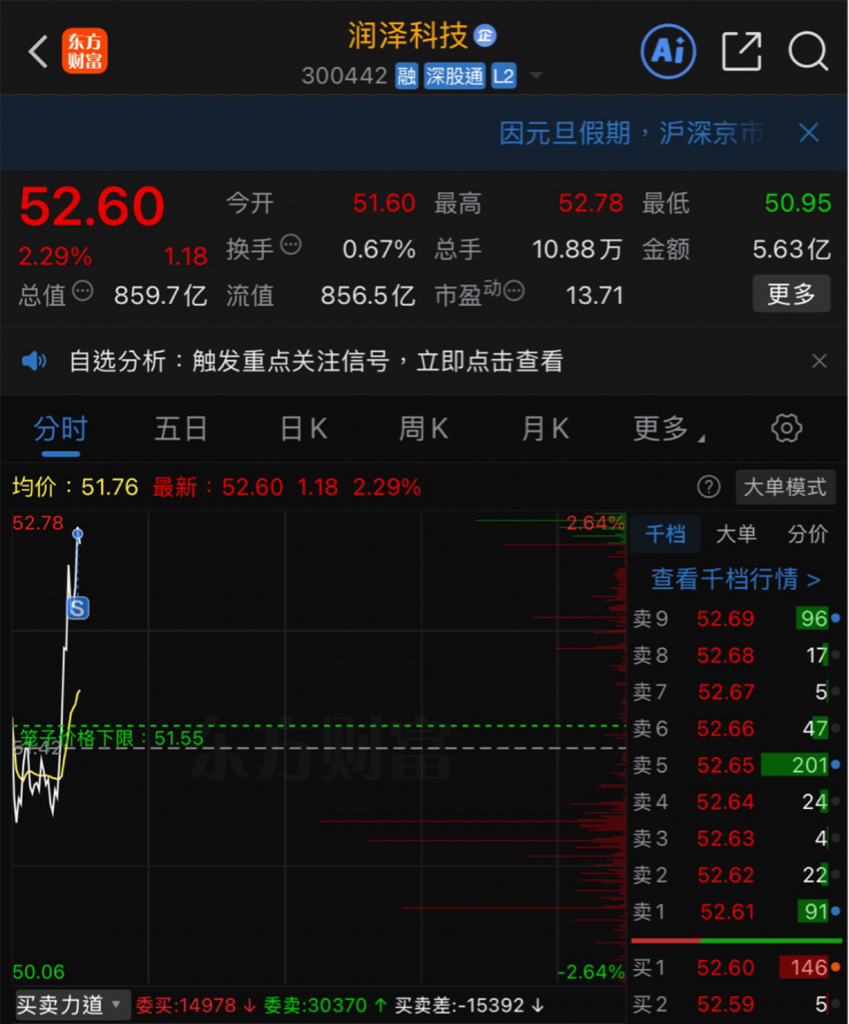This screenshot has height=1024, width=849.
Task: Select the 卖9 52.69 order row
Action: click(736, 618)
